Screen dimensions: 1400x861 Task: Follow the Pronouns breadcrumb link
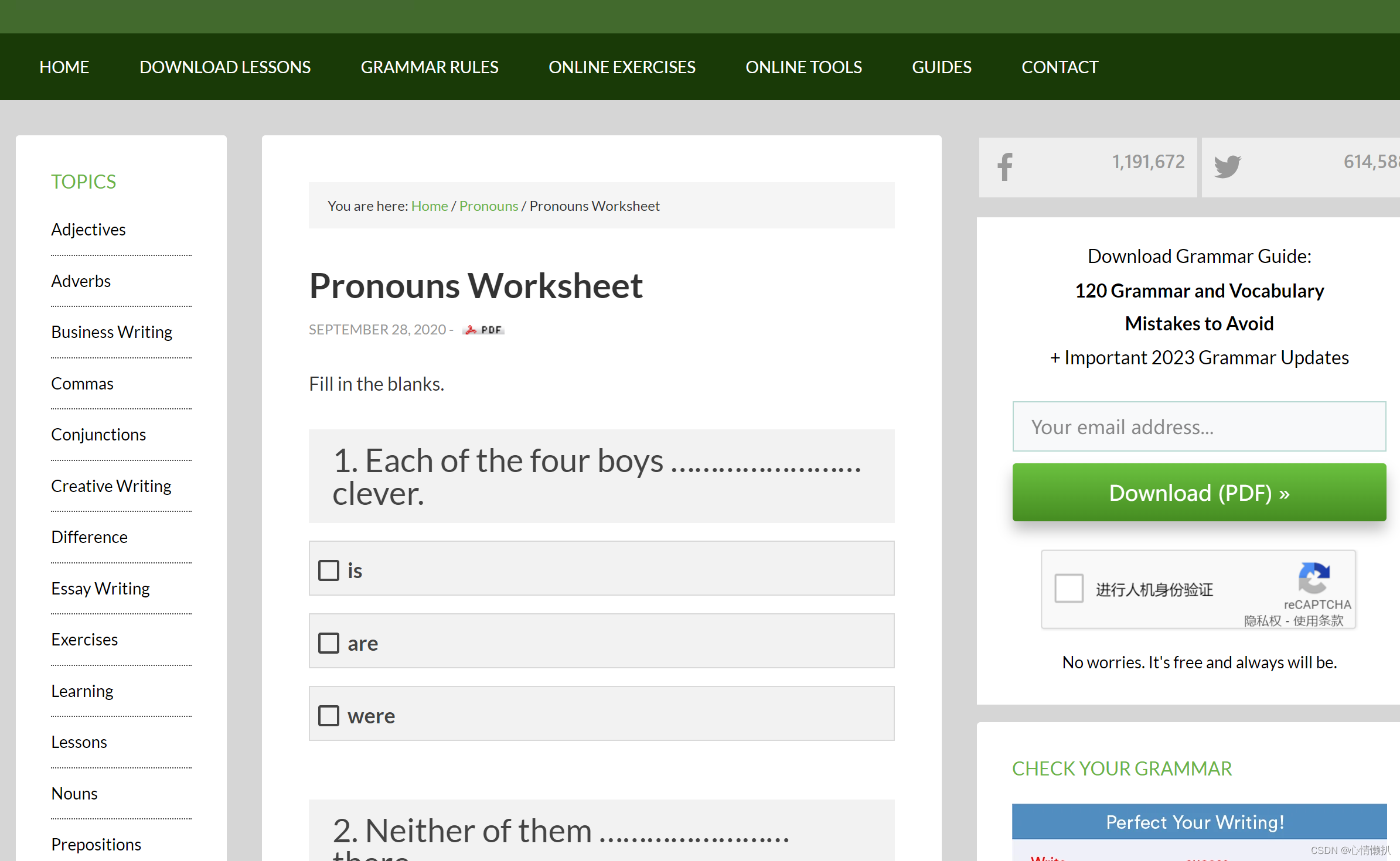pos(488,206)
